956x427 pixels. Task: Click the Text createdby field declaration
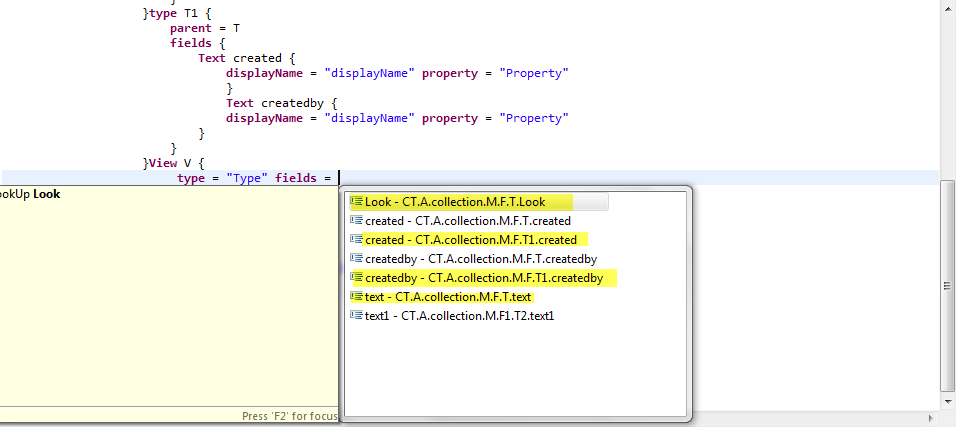pos(281,103)
